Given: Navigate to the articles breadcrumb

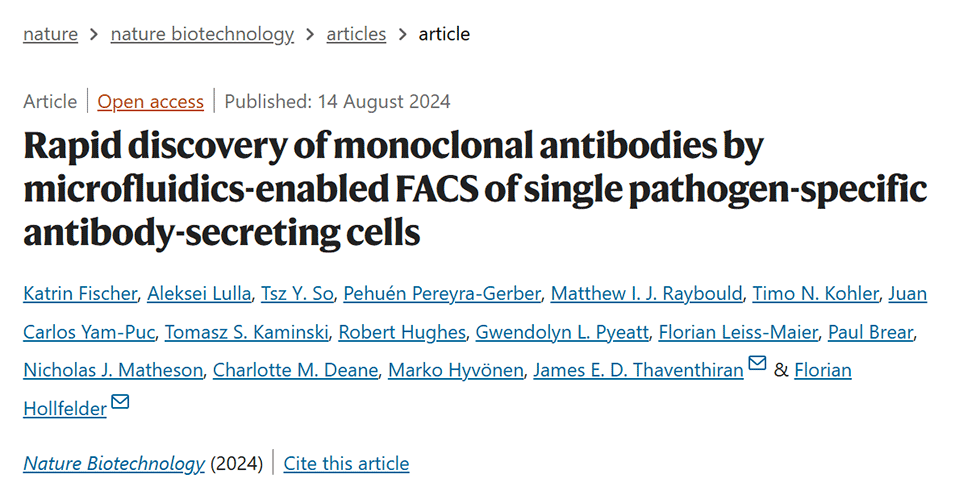Looking at the screenshot, I should [x=356, y=34].
